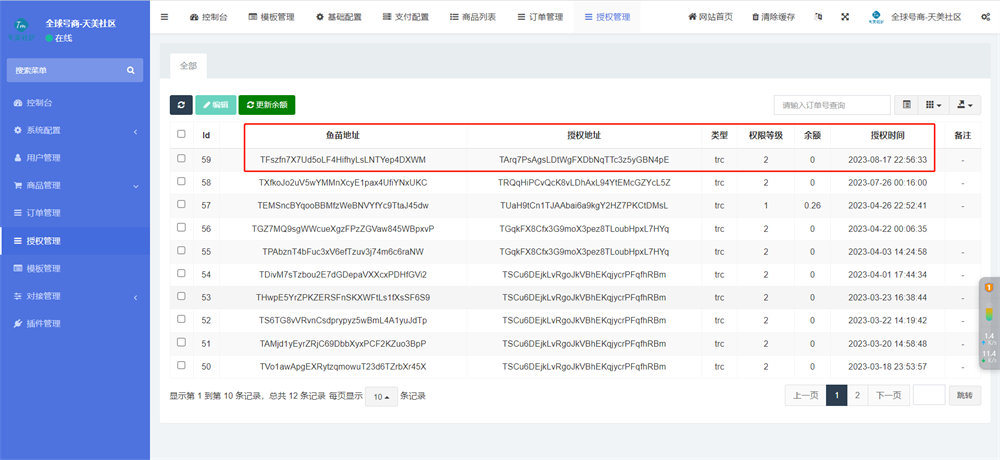Open the page size 10 dropdown

click(x=381, y=396)
